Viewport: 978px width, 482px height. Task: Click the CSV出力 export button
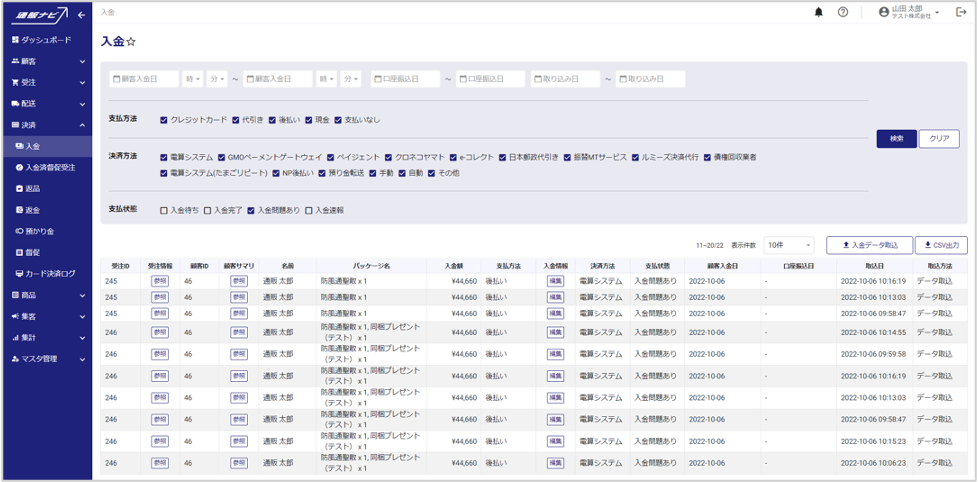point(941,245)
